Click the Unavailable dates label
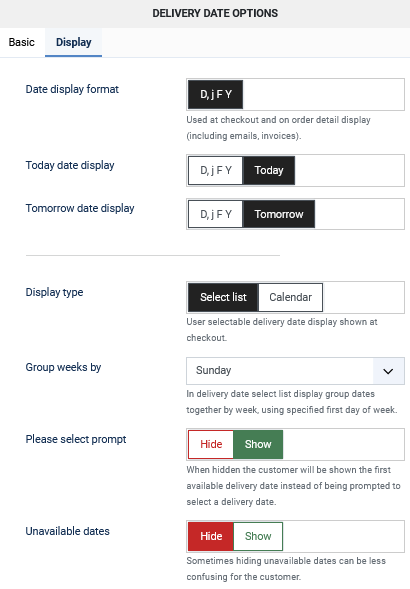The image size is (410, 589). pyautogui.click(x=68, y=531)
